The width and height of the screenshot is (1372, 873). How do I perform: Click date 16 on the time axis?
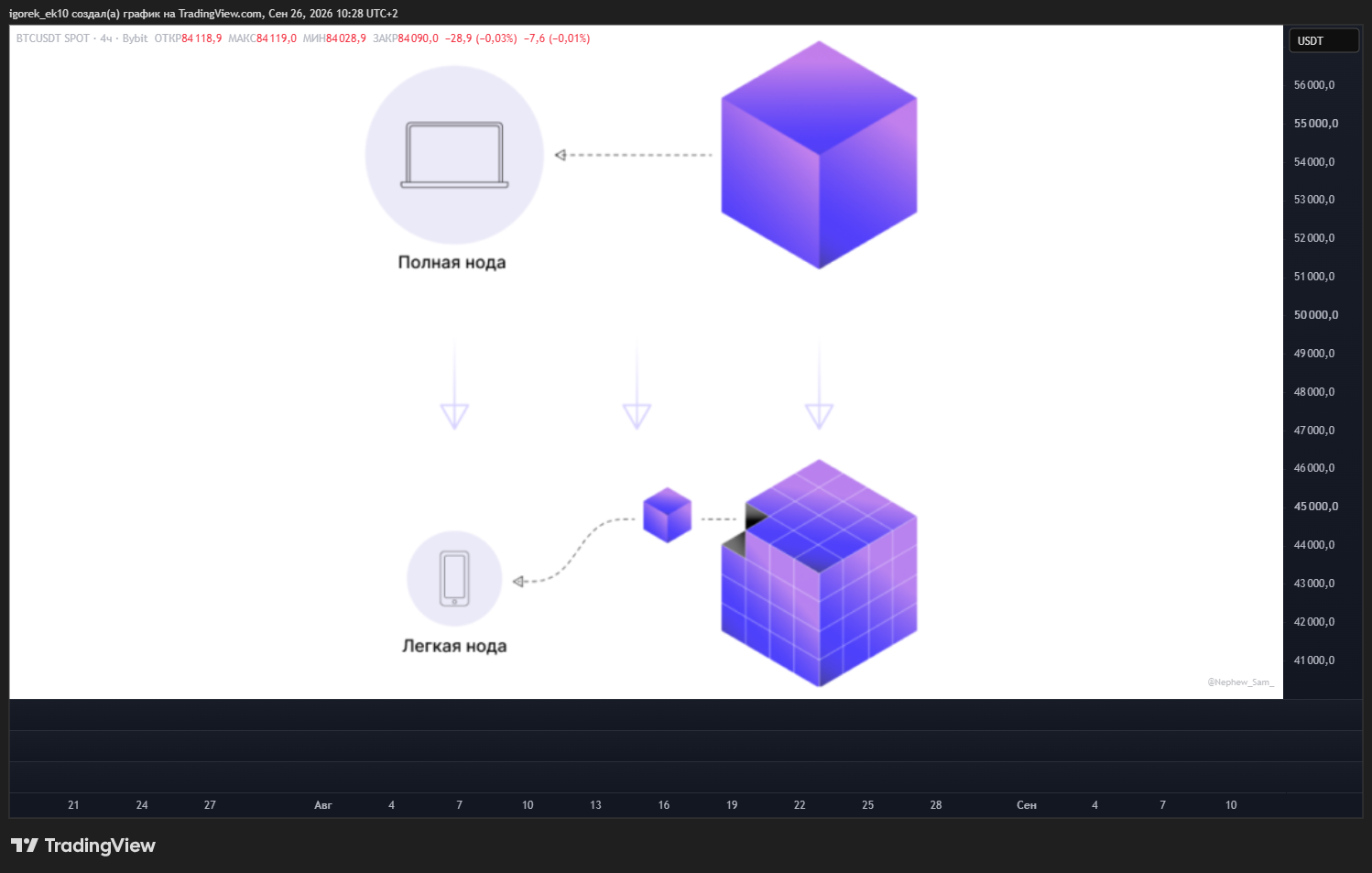(x=664, y=805)
